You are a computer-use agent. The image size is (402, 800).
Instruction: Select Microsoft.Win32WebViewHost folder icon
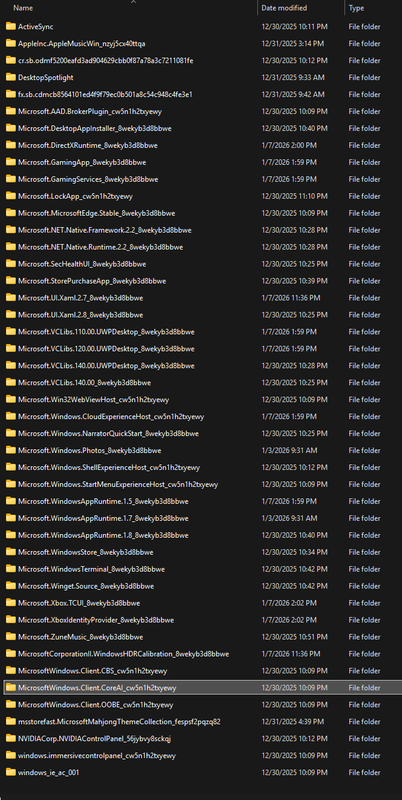(11, 399)
